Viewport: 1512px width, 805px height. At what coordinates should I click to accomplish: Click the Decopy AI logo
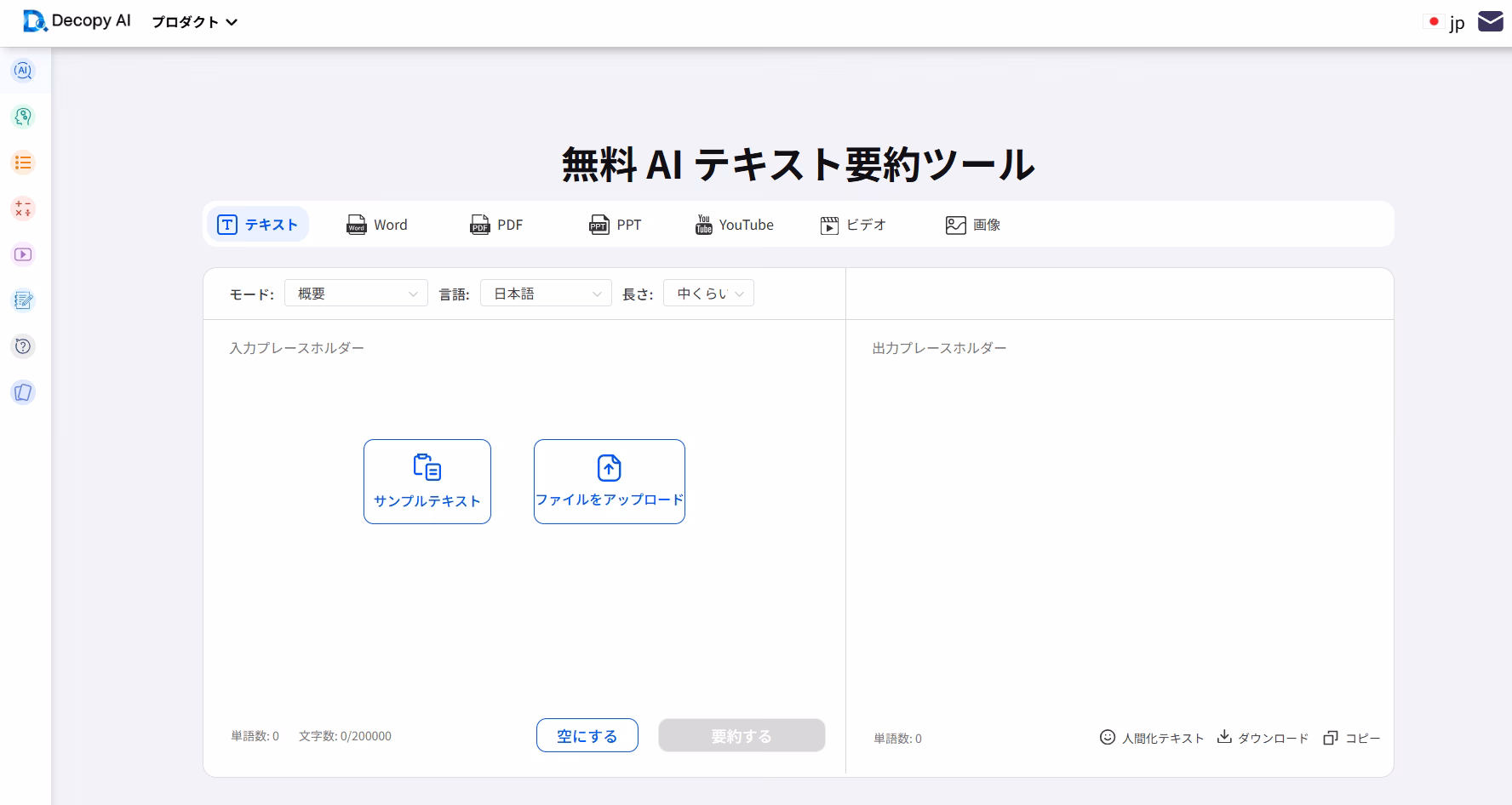point(77,21)
